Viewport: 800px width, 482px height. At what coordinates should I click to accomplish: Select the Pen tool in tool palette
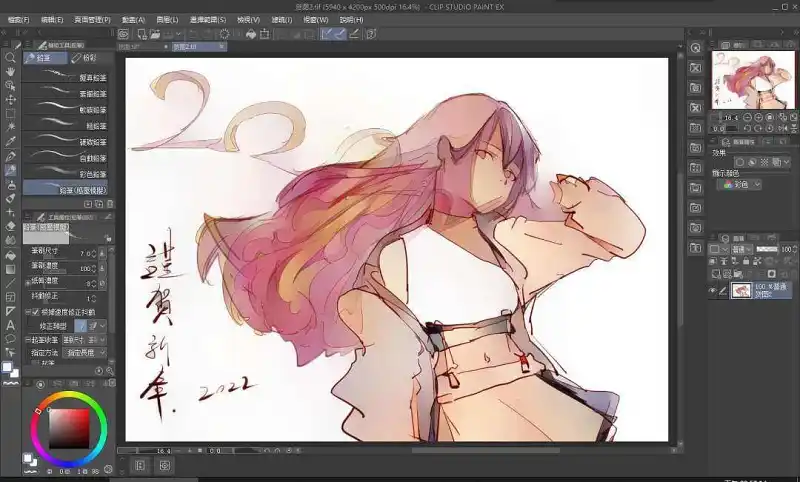(x=10, y=156)
